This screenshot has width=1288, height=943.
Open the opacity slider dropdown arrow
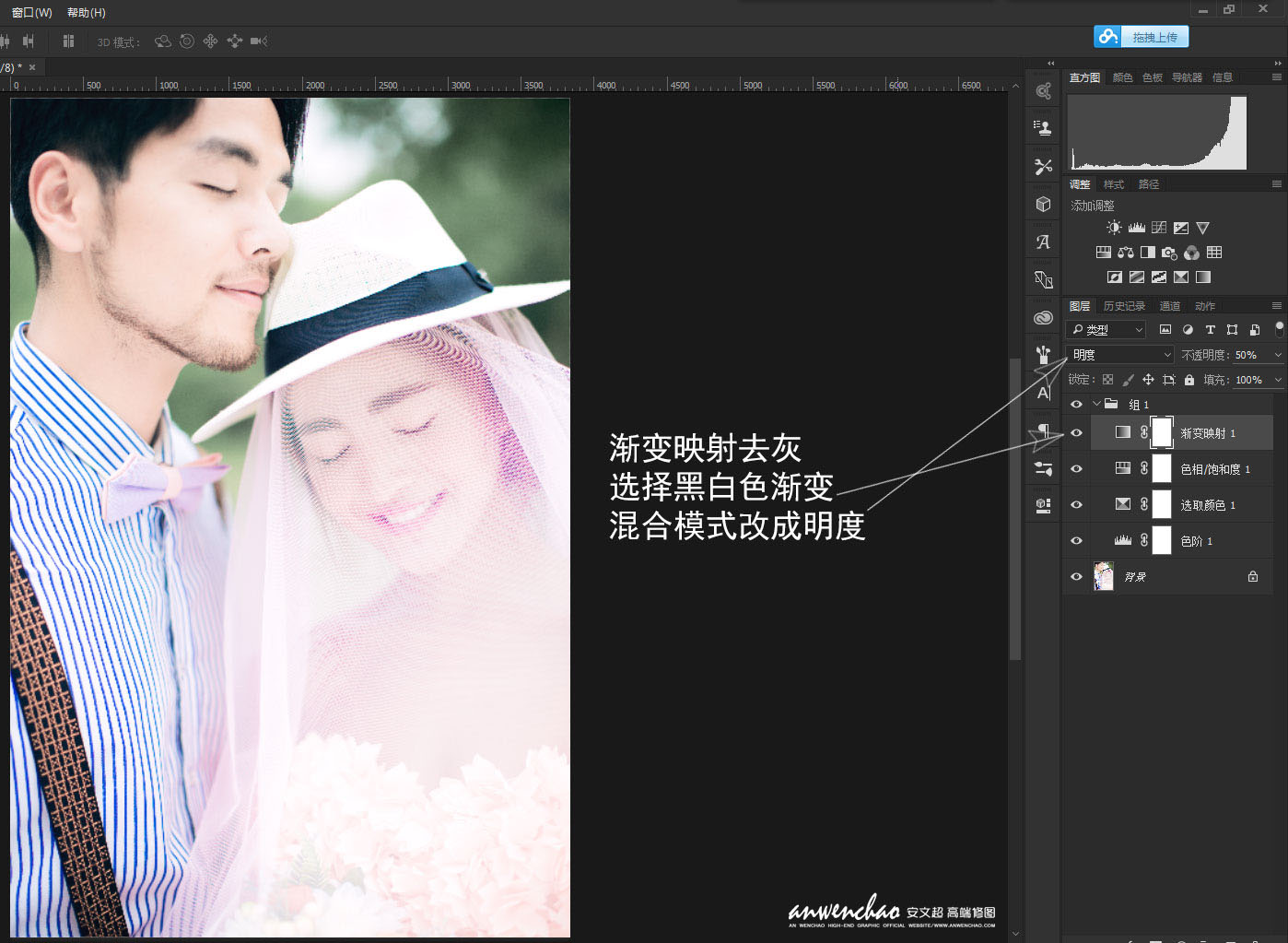[1278, 355]
